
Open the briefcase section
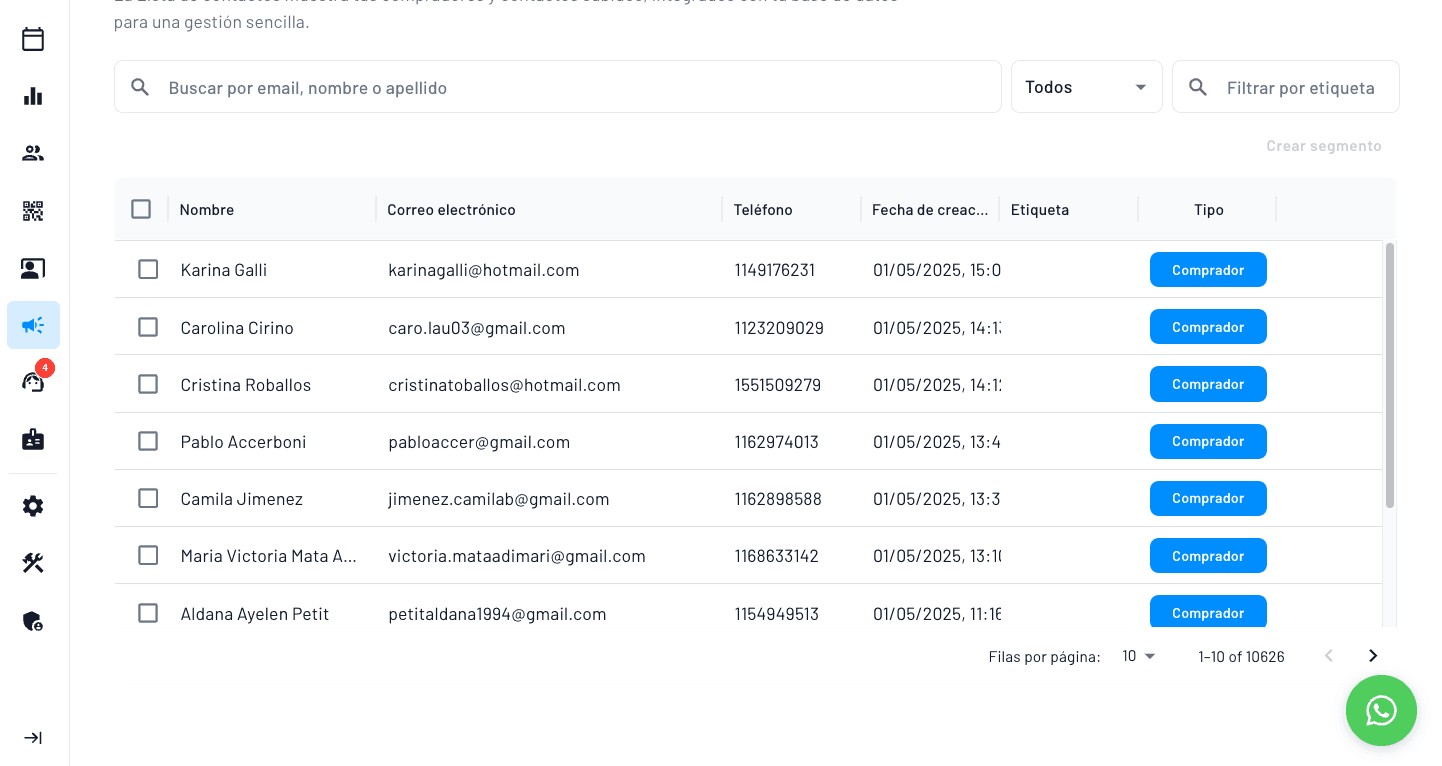point(33,440)
